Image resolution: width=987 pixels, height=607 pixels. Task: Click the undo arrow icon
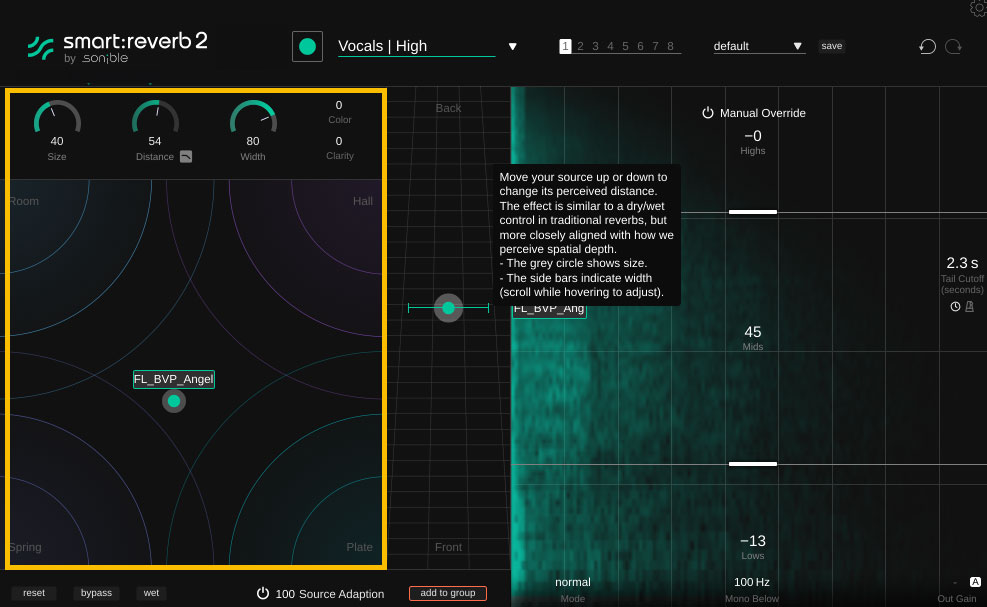[x=927, y=47]
